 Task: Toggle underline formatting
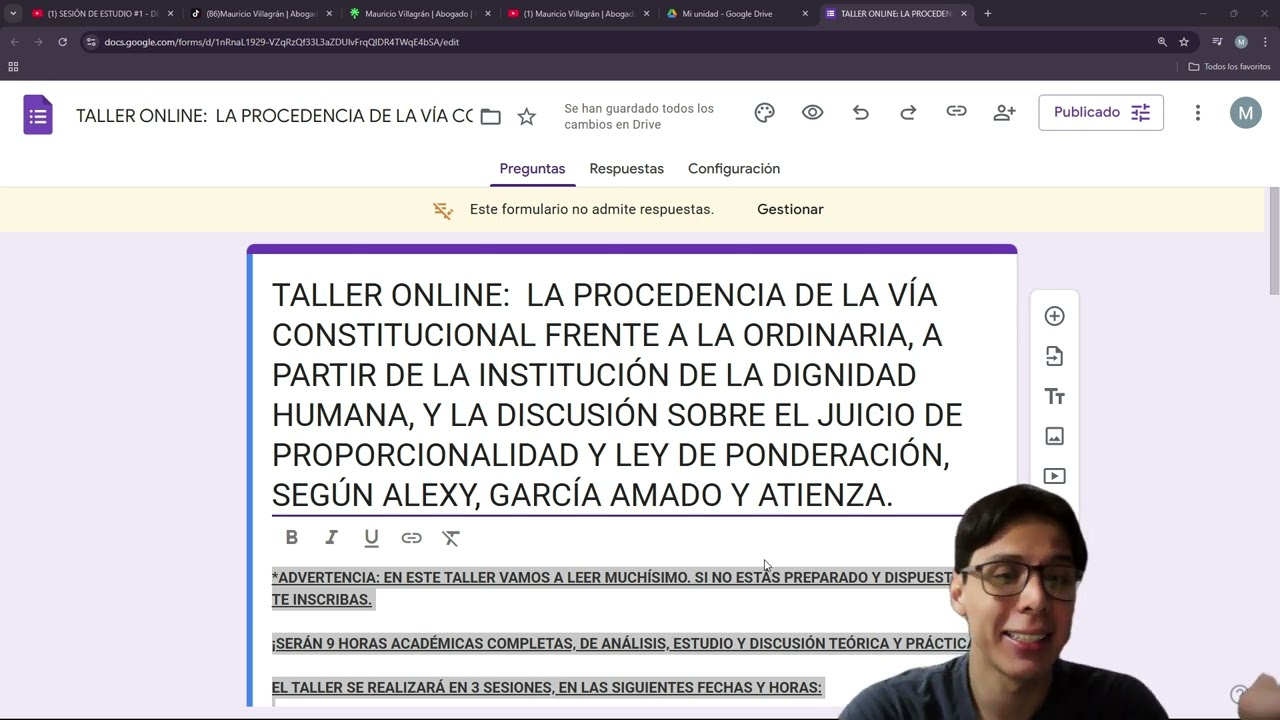click(x=371, y=538)
